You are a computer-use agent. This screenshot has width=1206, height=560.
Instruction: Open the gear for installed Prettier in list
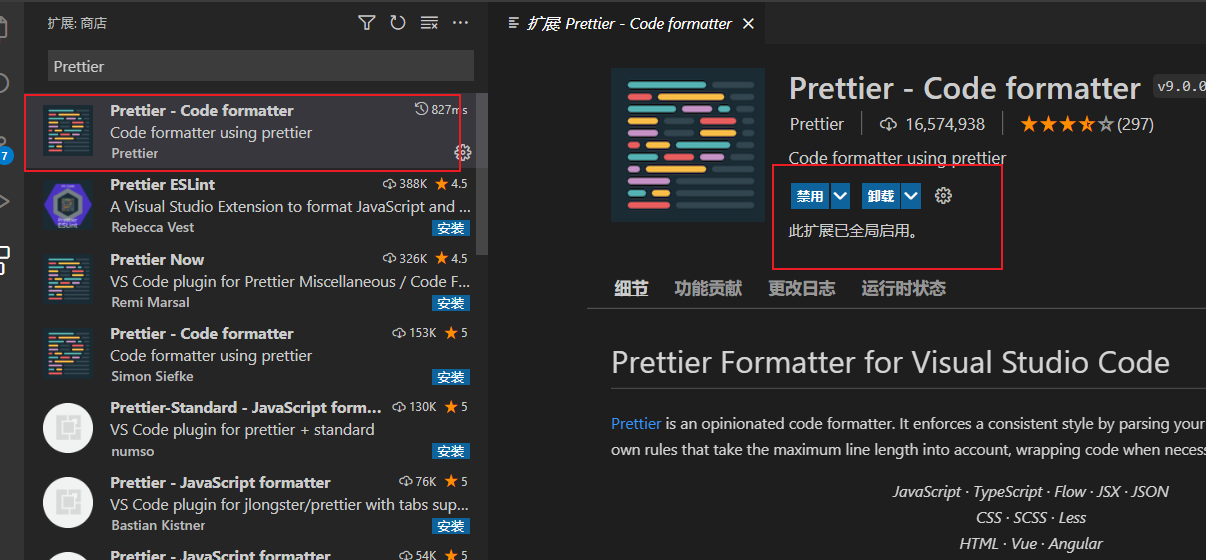tap(463, 152)
